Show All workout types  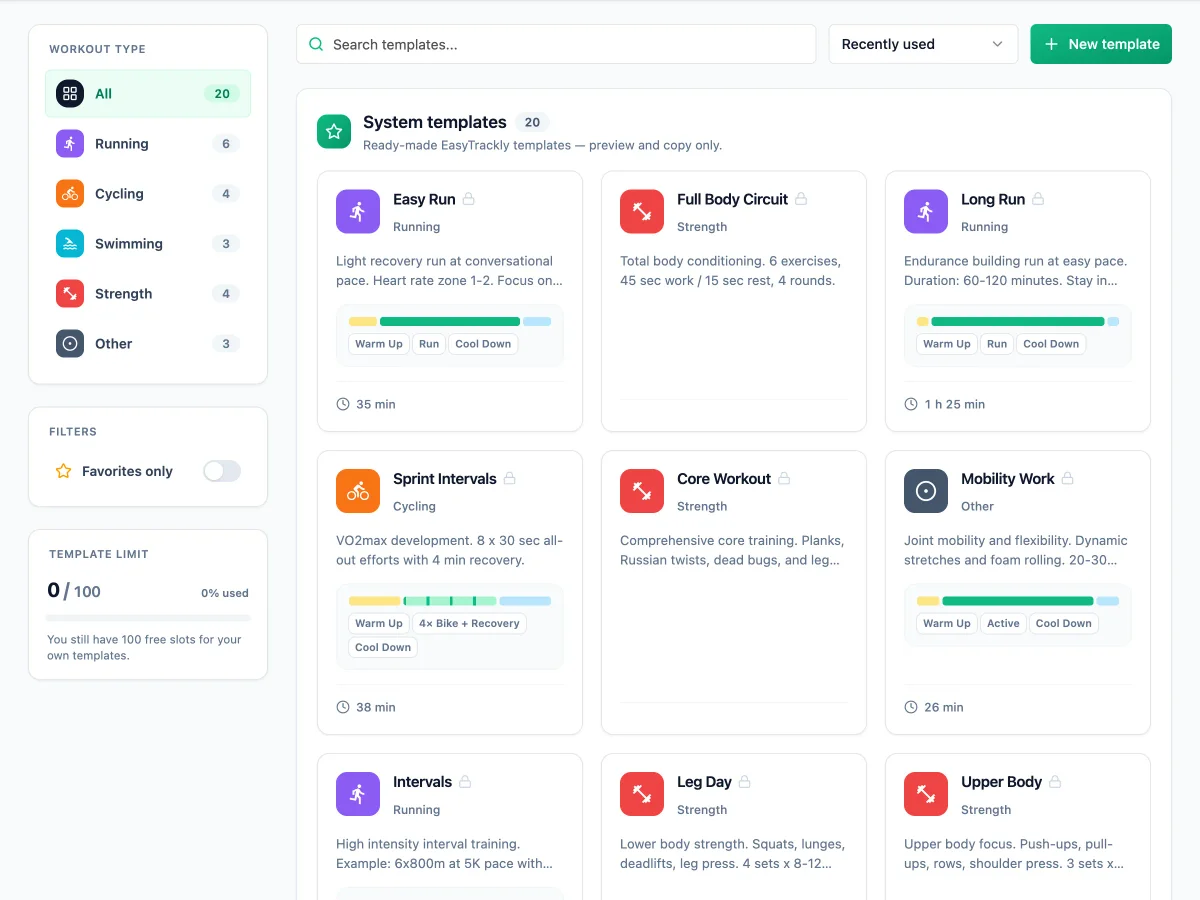click(x=148, y=94)
